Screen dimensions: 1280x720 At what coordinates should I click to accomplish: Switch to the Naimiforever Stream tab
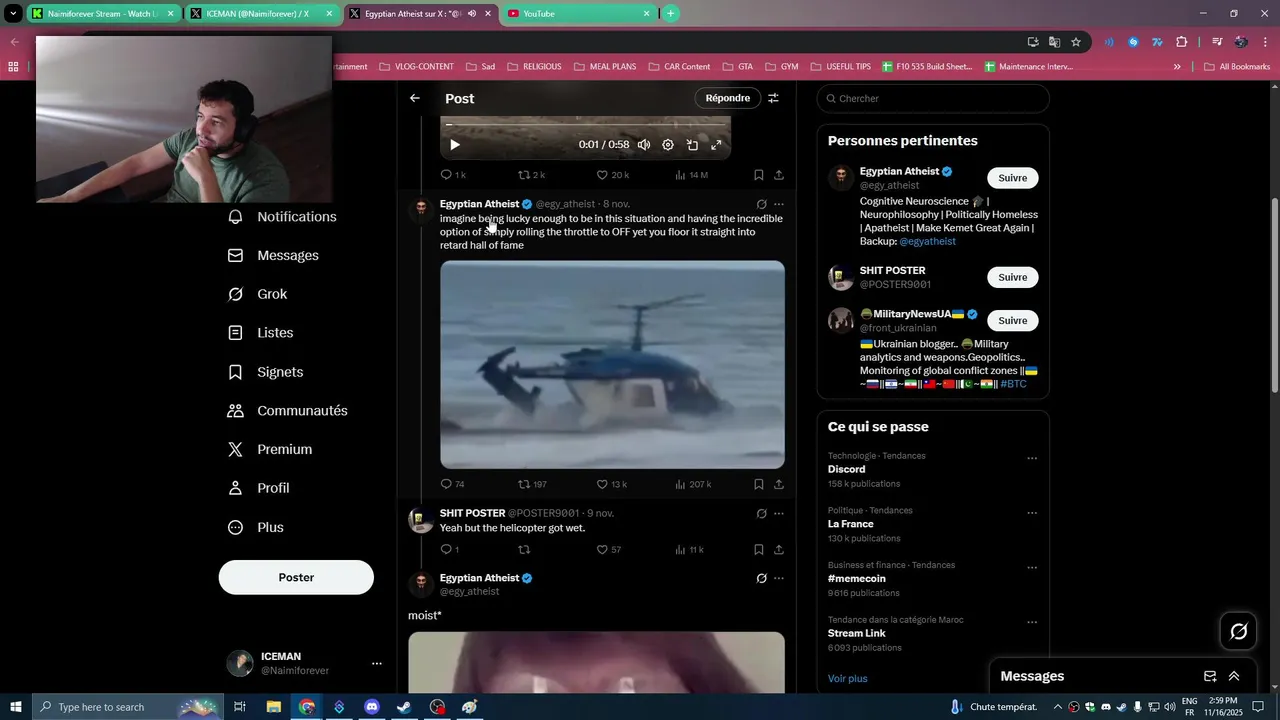tap(102, 14)
